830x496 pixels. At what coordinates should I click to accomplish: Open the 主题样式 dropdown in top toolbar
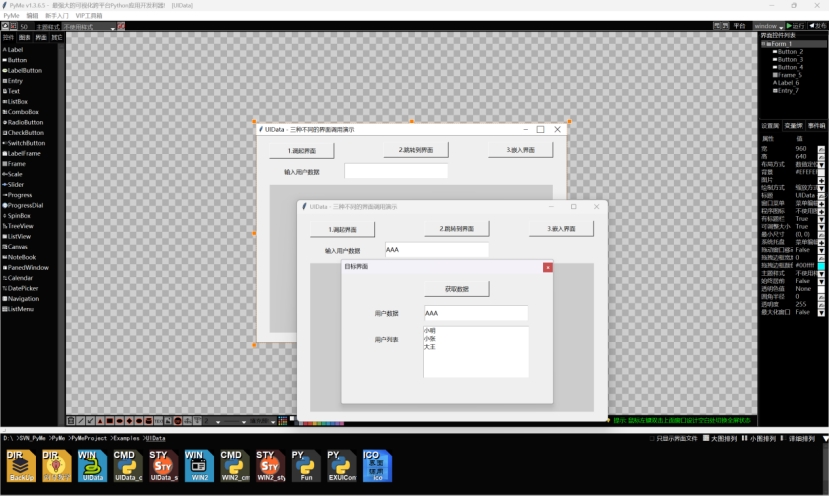tap(89, 26)
